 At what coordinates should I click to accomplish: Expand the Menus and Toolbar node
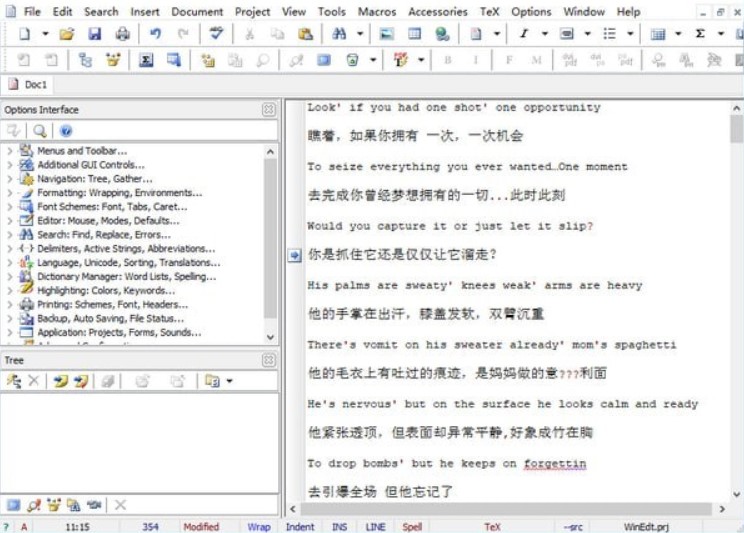click(x=10, y=151)
